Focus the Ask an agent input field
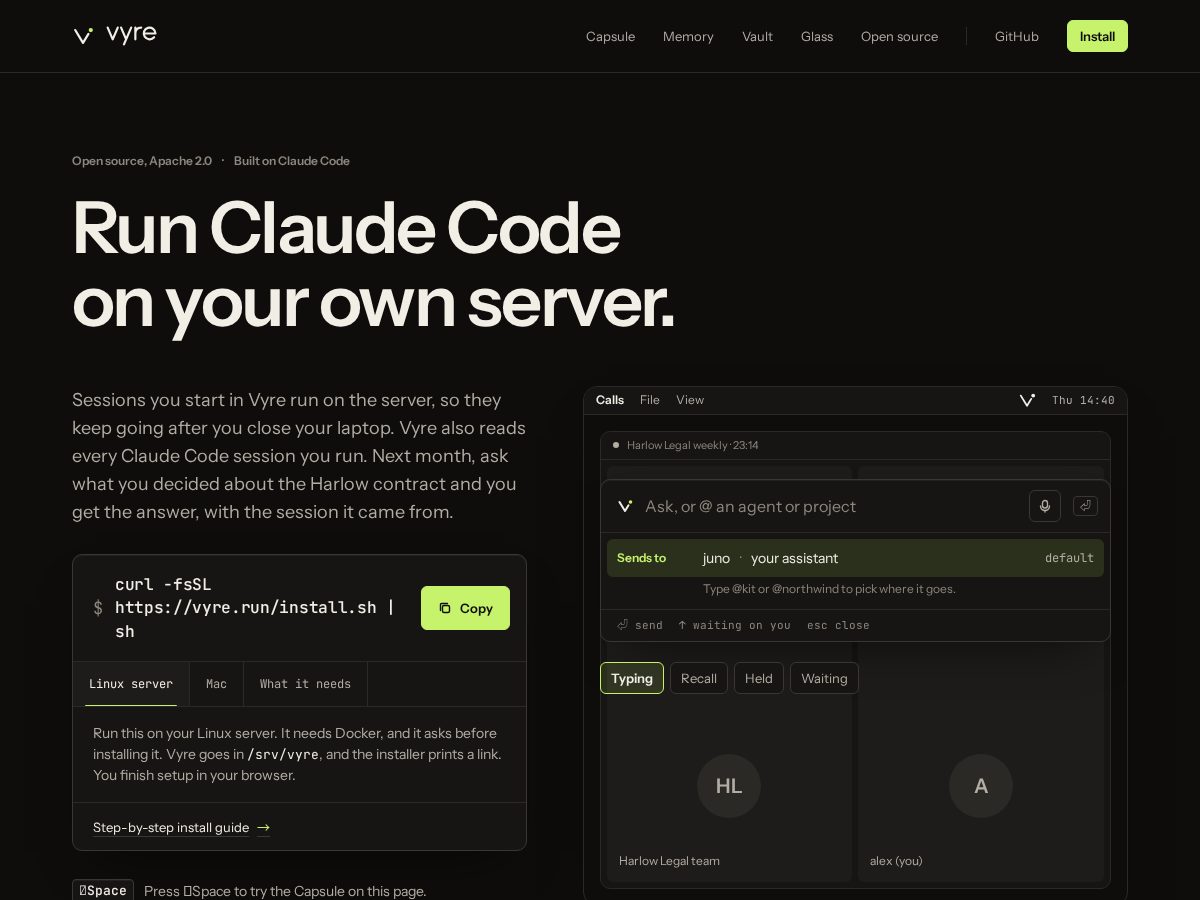The height and width of the screenshot is (900, 1200). point(830,506)
